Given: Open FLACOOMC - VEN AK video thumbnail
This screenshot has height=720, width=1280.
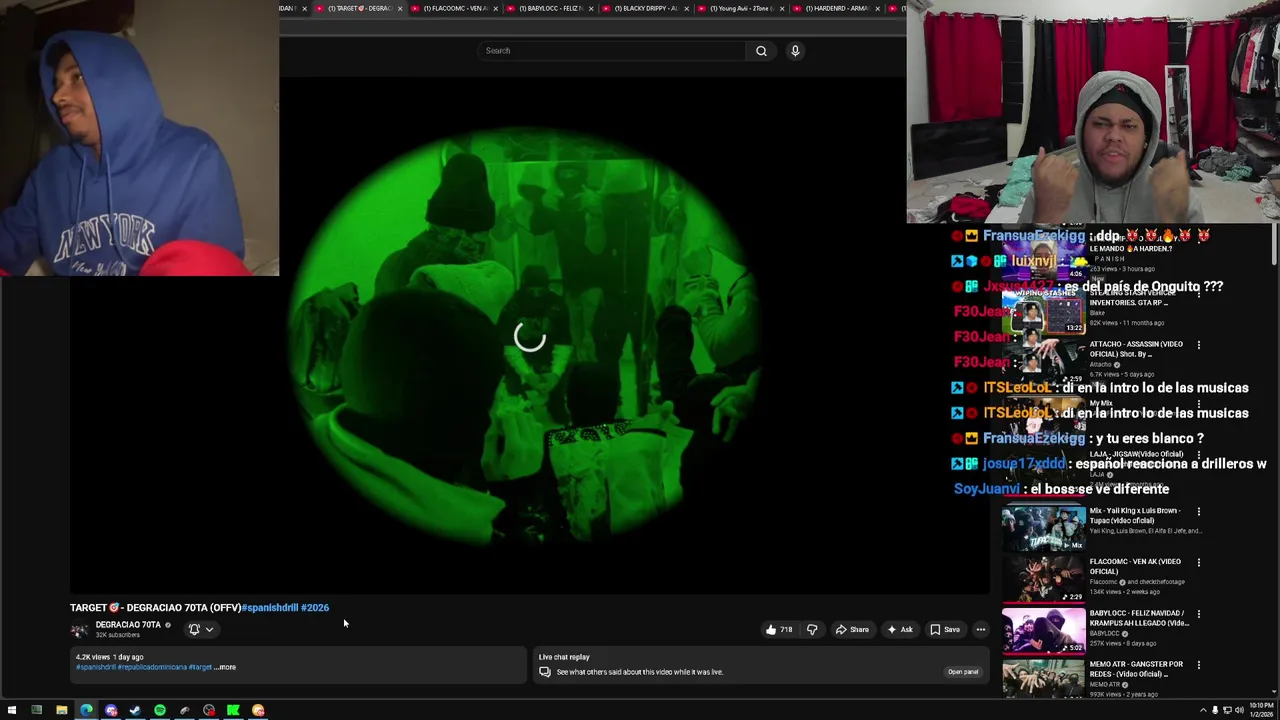Looking at the screenshot, I should coord(1043,579).
